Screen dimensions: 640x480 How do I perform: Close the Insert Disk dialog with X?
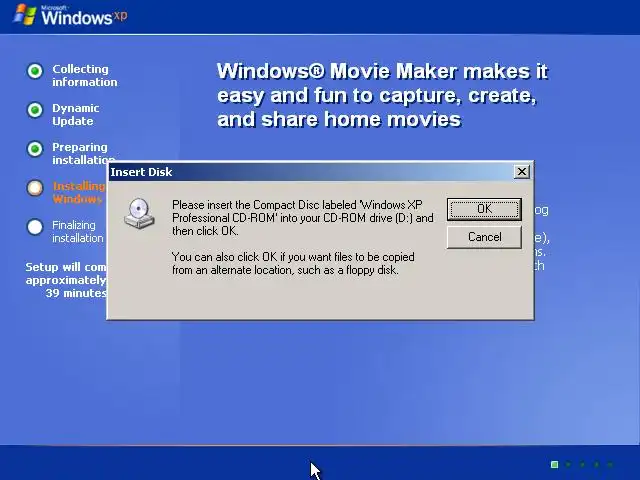click(x=522, y=172)
